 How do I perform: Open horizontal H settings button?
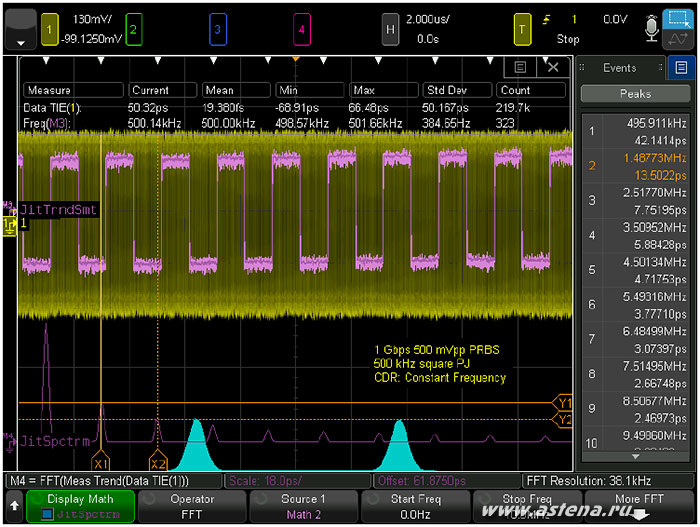click(390, 29)
